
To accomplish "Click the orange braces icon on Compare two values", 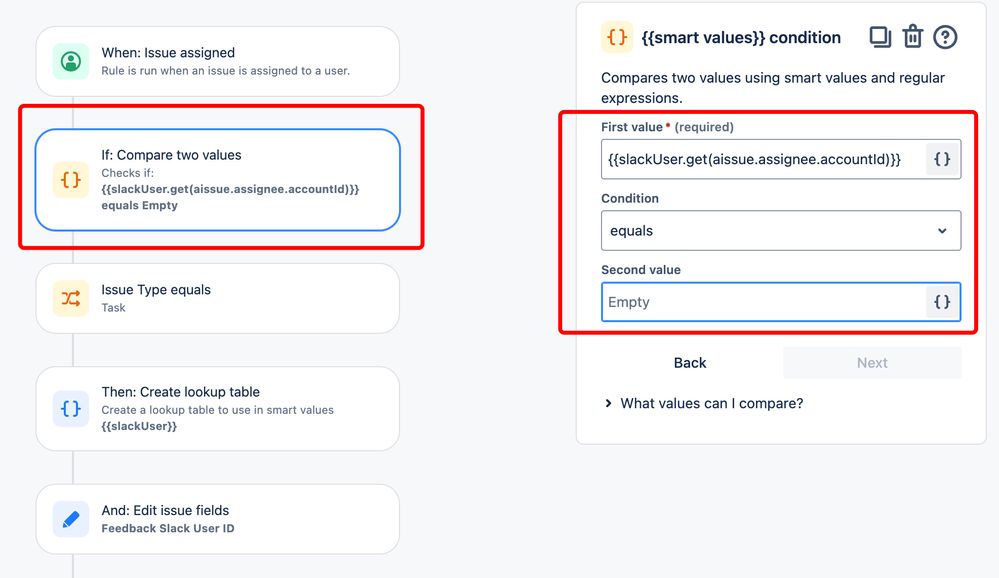I will pyautogui.click(x=71, y=180).
